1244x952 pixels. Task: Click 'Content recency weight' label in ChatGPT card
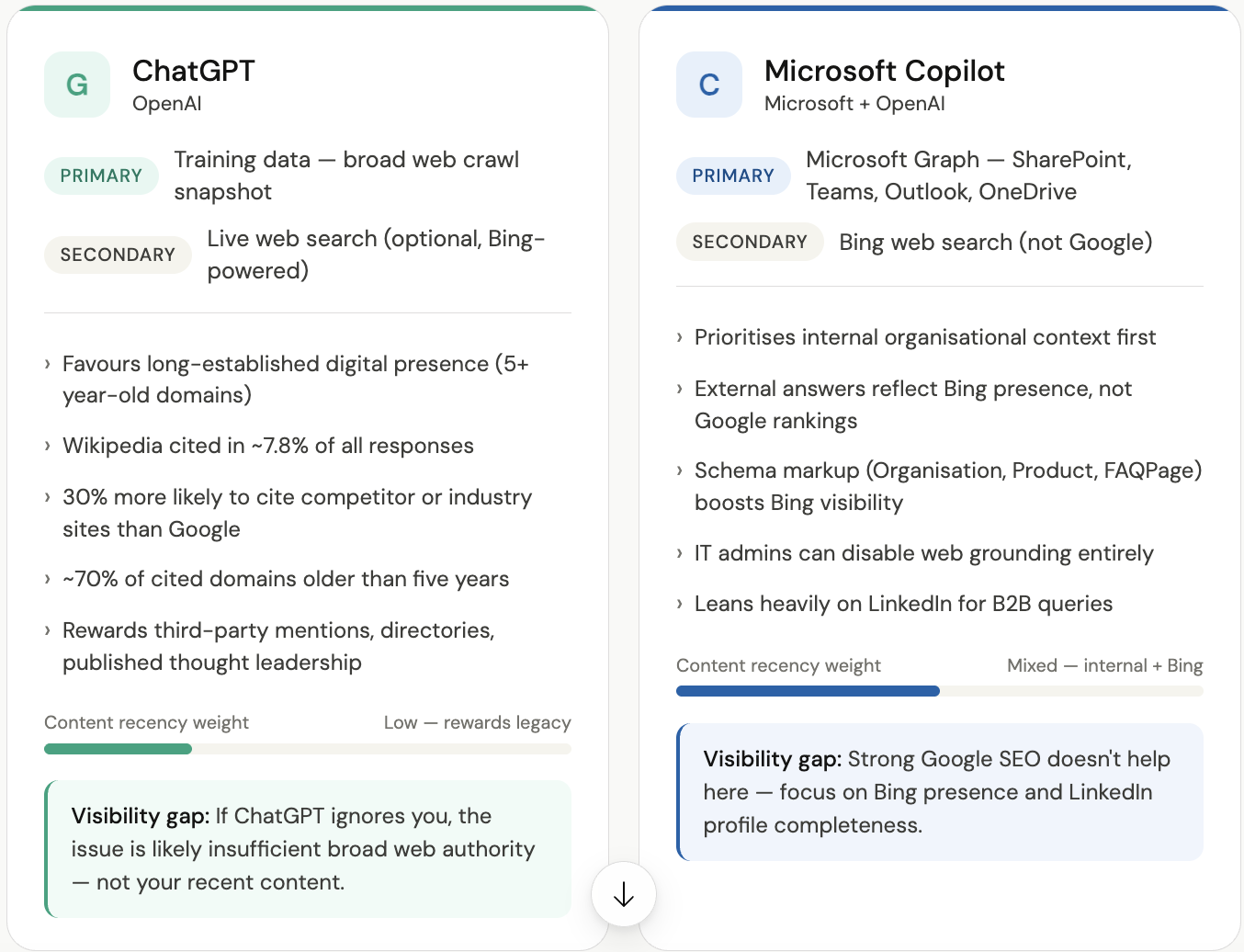(x=146, y=722)
